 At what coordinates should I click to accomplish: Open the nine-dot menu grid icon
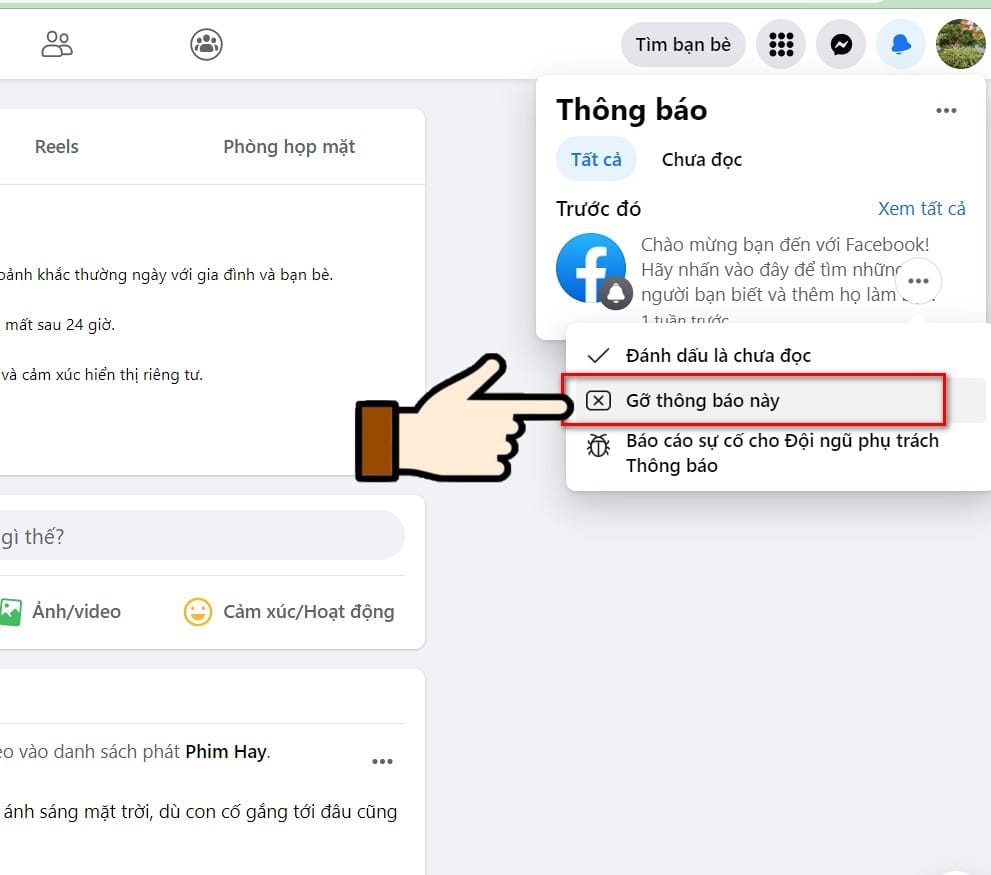tap(781, 44)
